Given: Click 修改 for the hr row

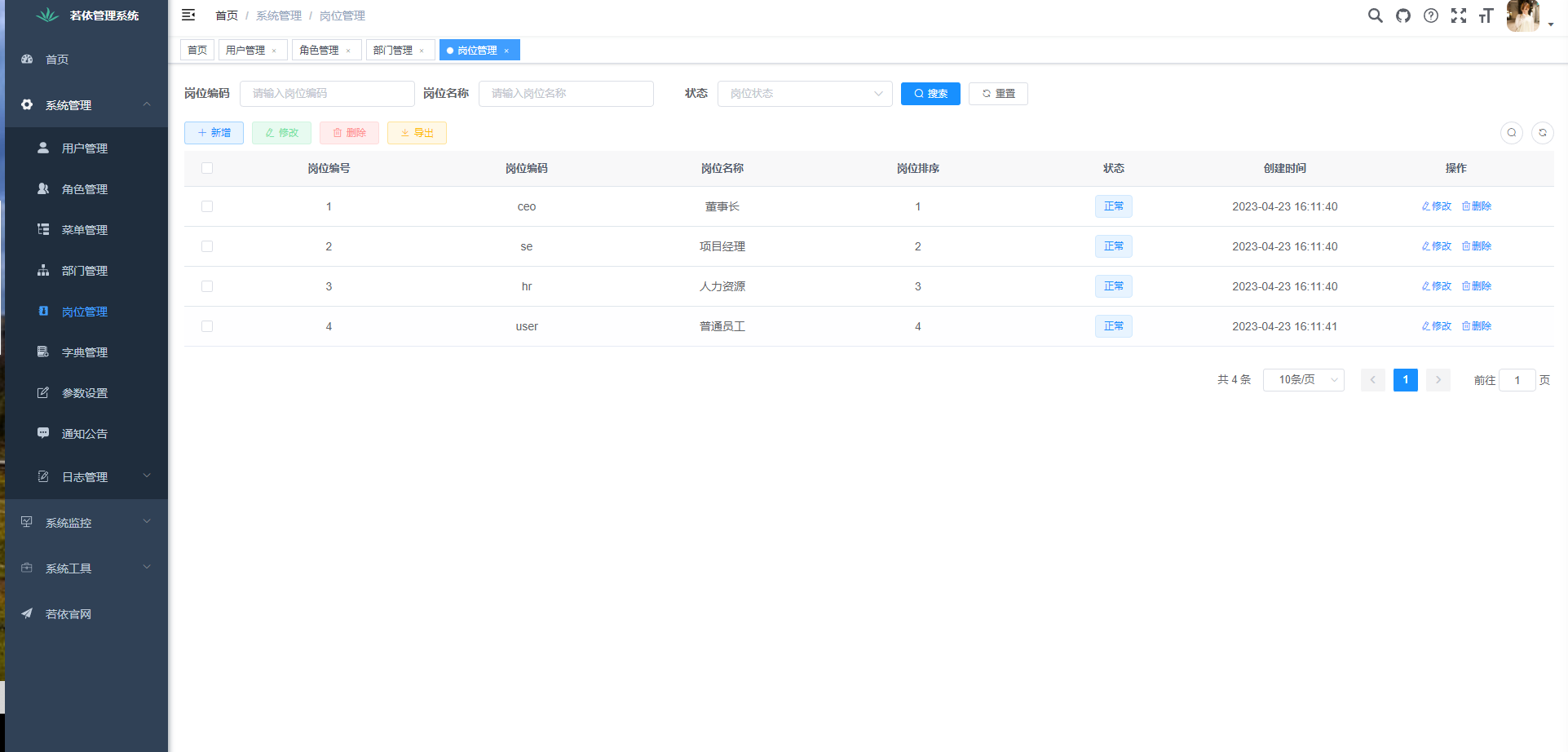Looking at the screenshot, I should point(1437,286).
